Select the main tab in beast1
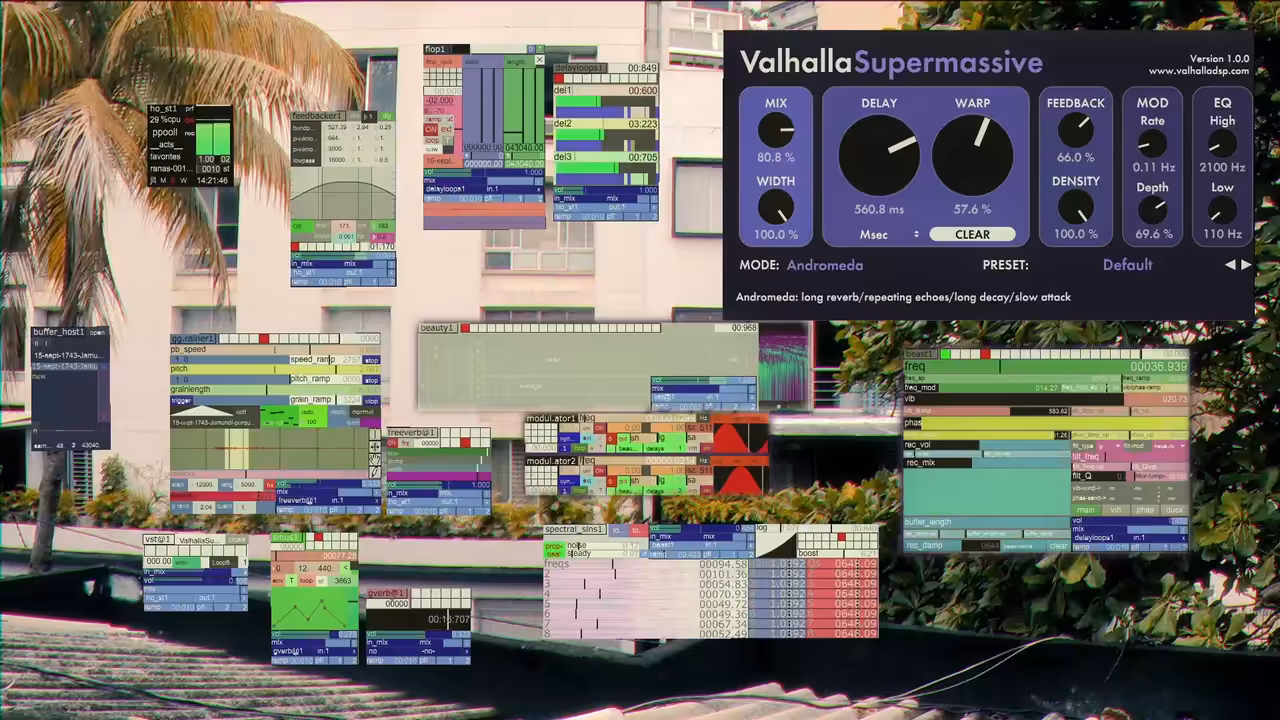Viewport: 1280px width, 720px height. (x=1086, y=510)
